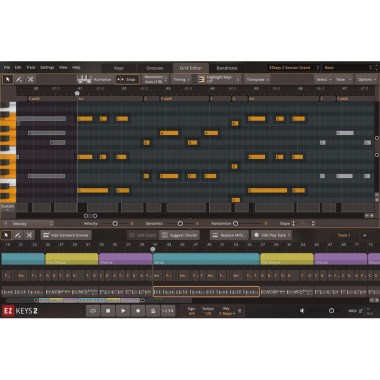This screenshot has height=380, width=380.
Task: Open the Transpose dropdown
Action: click(x=257, y=79)
